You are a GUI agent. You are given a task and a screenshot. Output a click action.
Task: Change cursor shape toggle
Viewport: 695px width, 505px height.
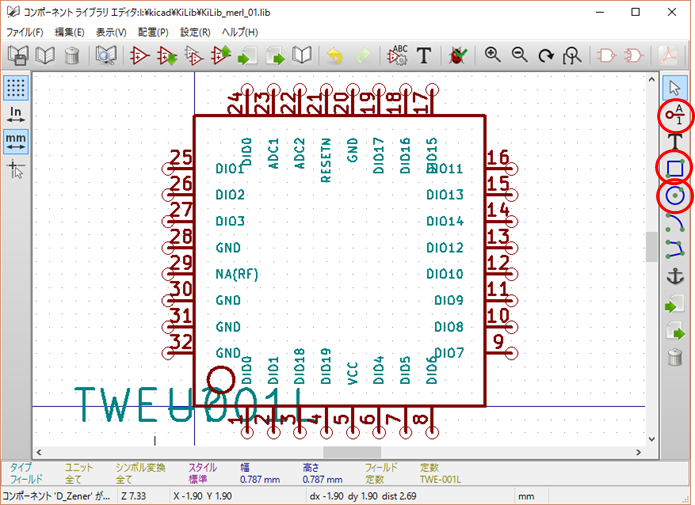click(16, 169)
